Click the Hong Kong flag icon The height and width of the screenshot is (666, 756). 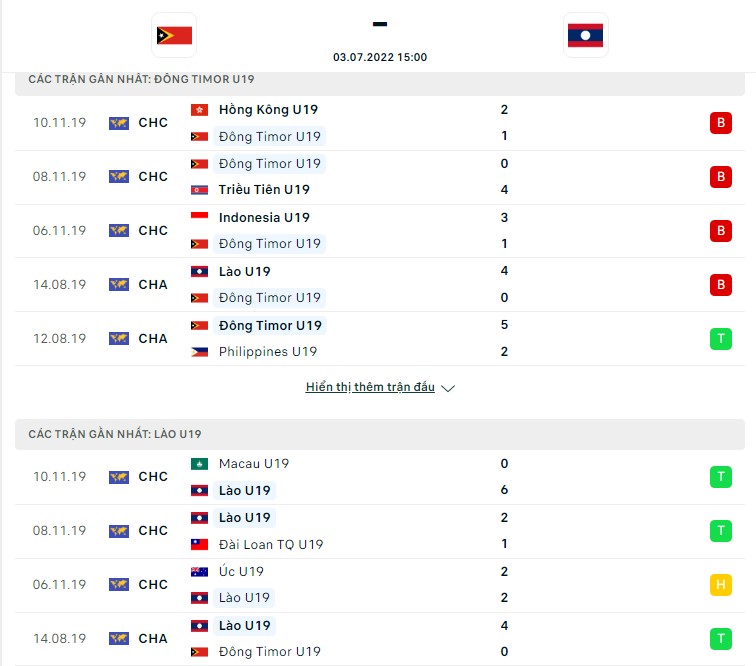pos(199,110)
